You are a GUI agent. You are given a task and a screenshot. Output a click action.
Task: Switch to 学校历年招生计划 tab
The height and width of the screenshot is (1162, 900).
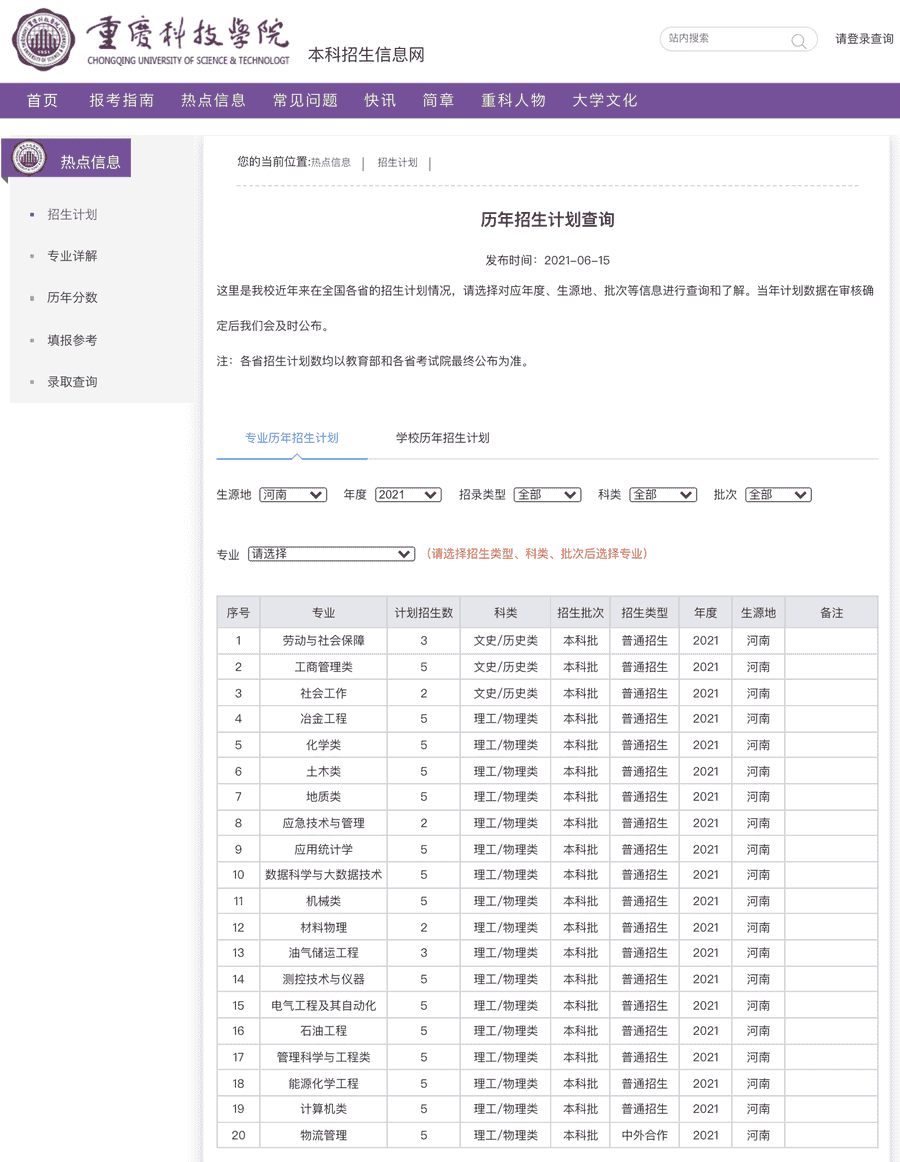click(442, 438)
